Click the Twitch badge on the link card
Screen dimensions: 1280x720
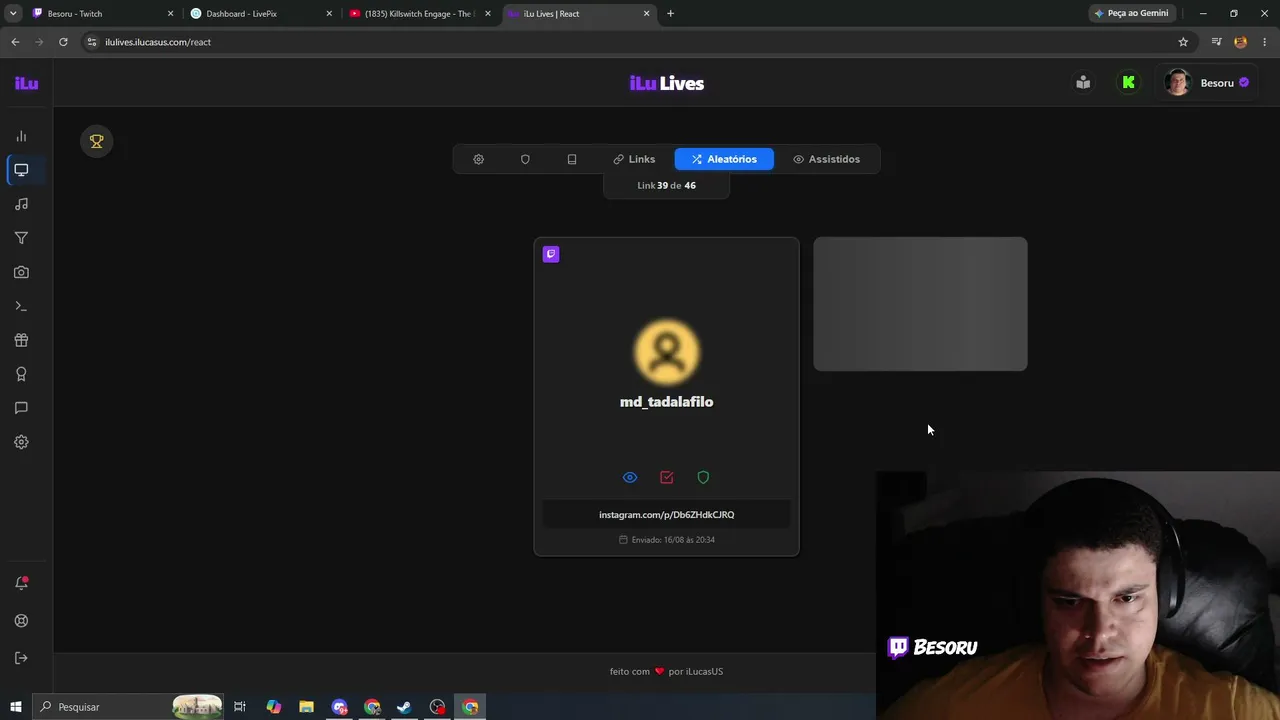tap(551, 254)
